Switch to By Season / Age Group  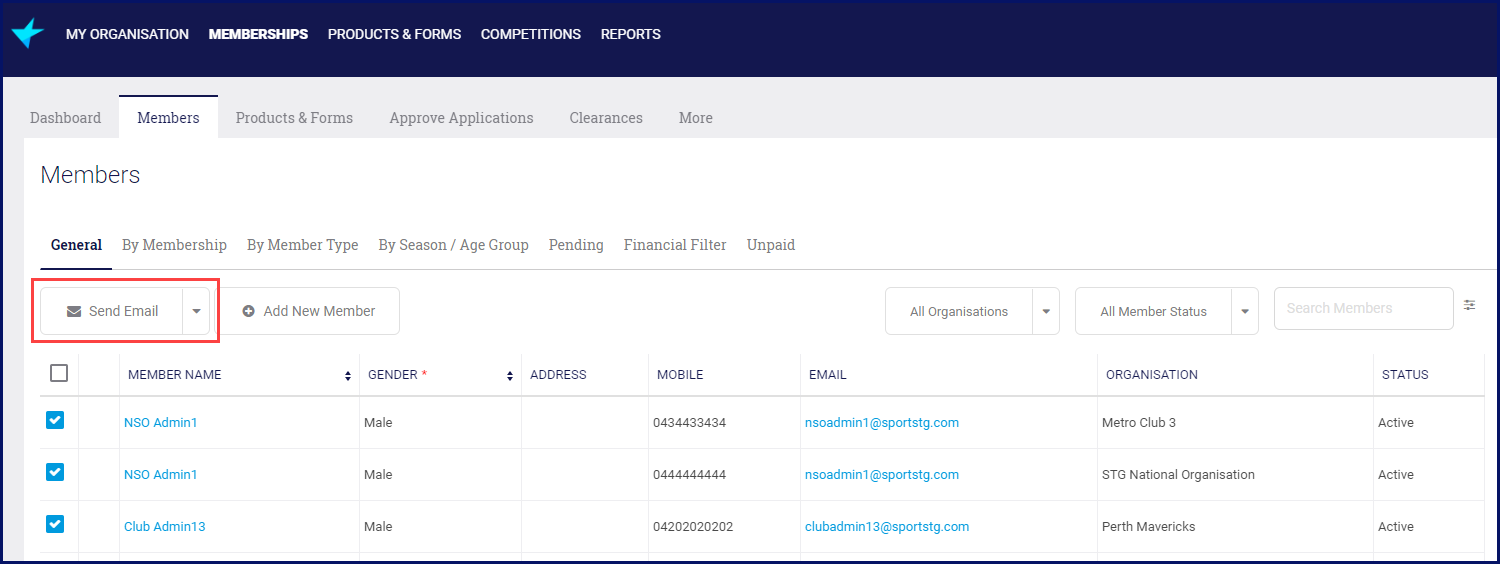(453, 245)
